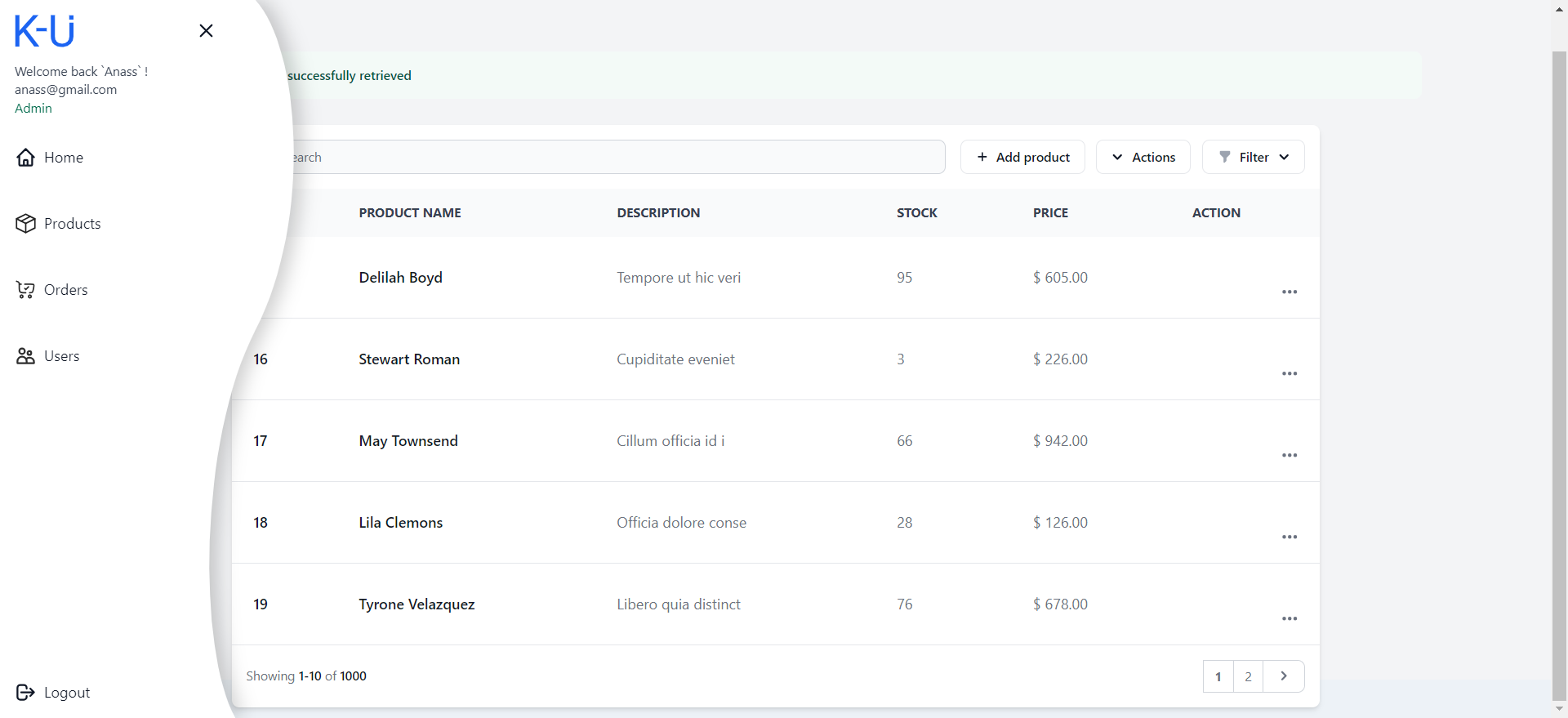Open three-dot menu for Tyrone Velazquez
This screenshot has height=718, width=1568.
pos(1289,618)
